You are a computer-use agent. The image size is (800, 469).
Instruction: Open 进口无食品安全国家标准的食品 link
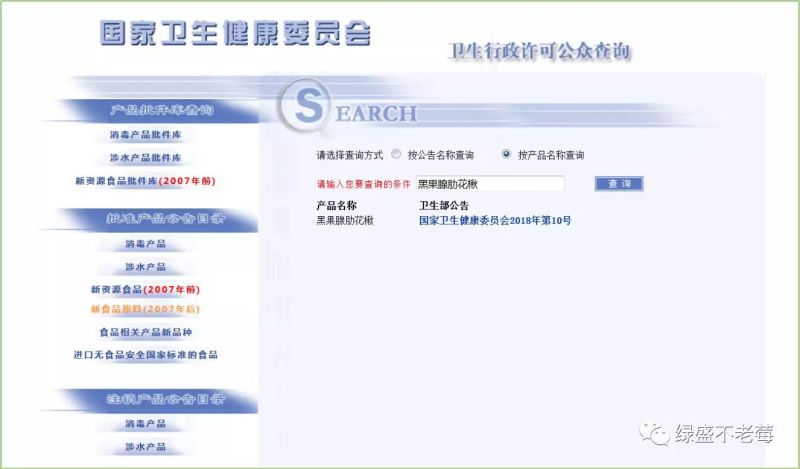click(x=145, y=355)
